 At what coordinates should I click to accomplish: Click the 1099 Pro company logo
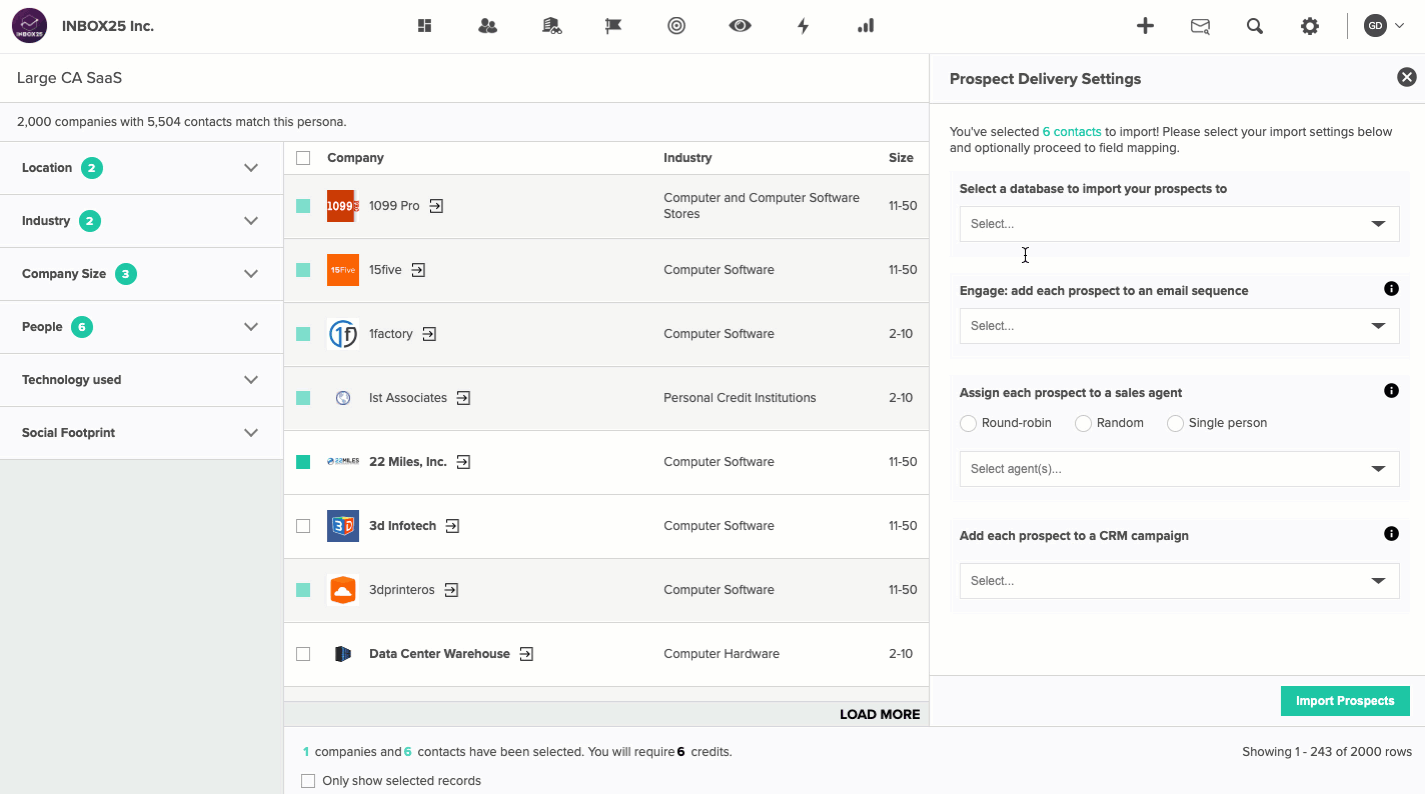pos(343,206)
